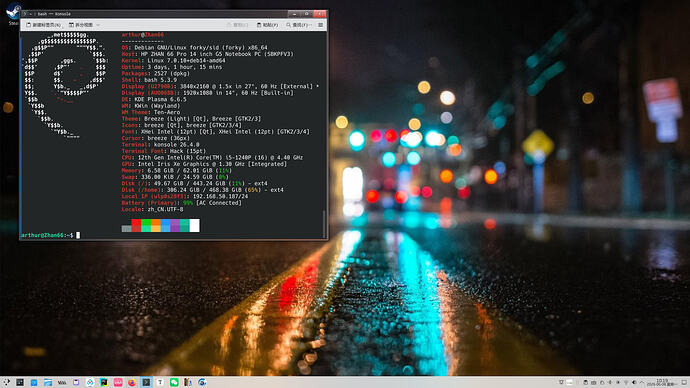
Task: Click the GPU line Intel Iris Xe Graphics
Action: tap(204, 164)
